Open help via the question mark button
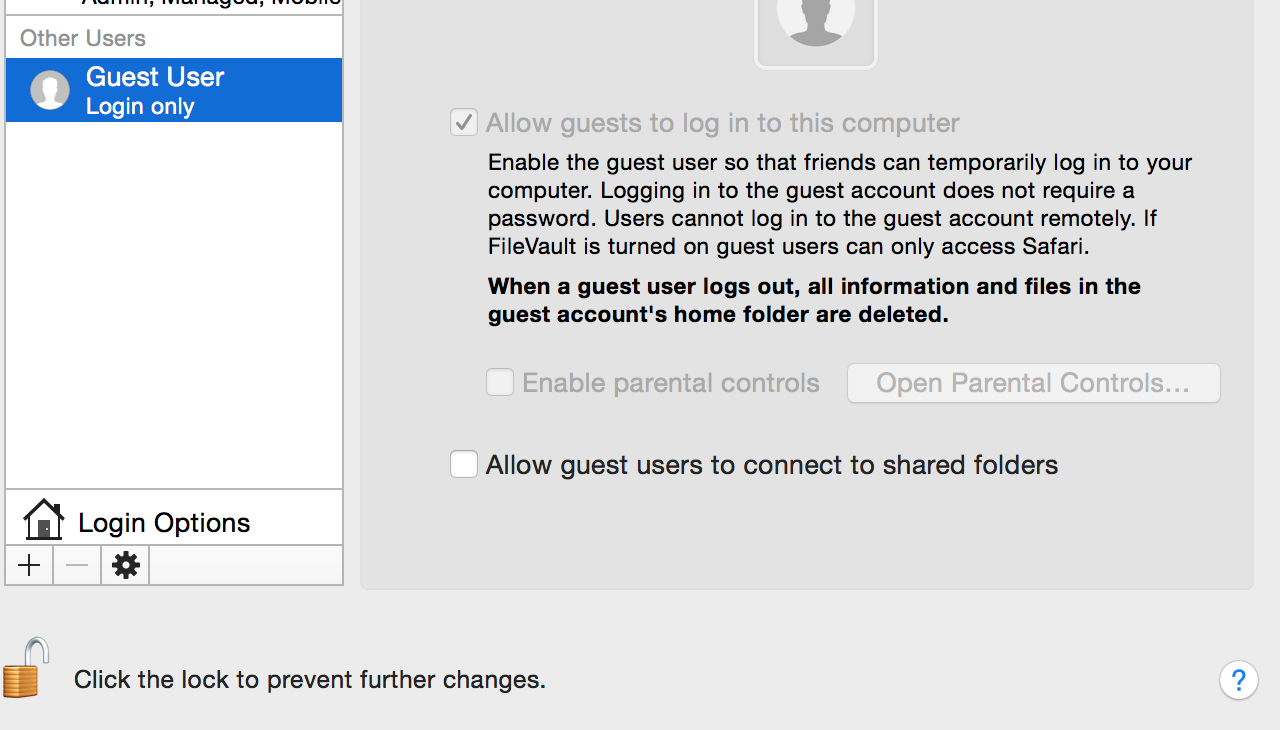The height and width of the screenshot is (730, 1280). tap(1238, 681)
